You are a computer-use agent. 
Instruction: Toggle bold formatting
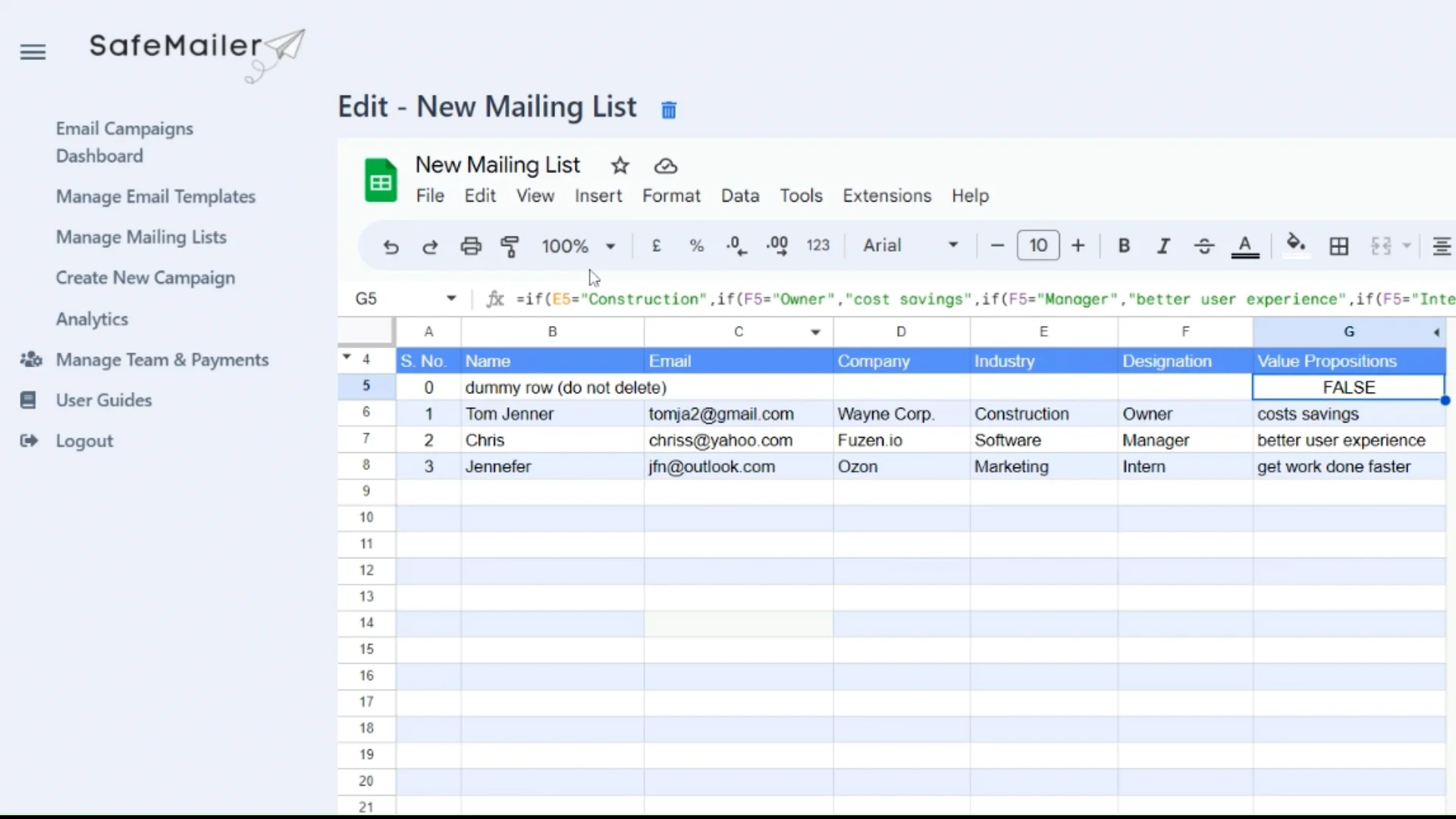click(1124, 246)
